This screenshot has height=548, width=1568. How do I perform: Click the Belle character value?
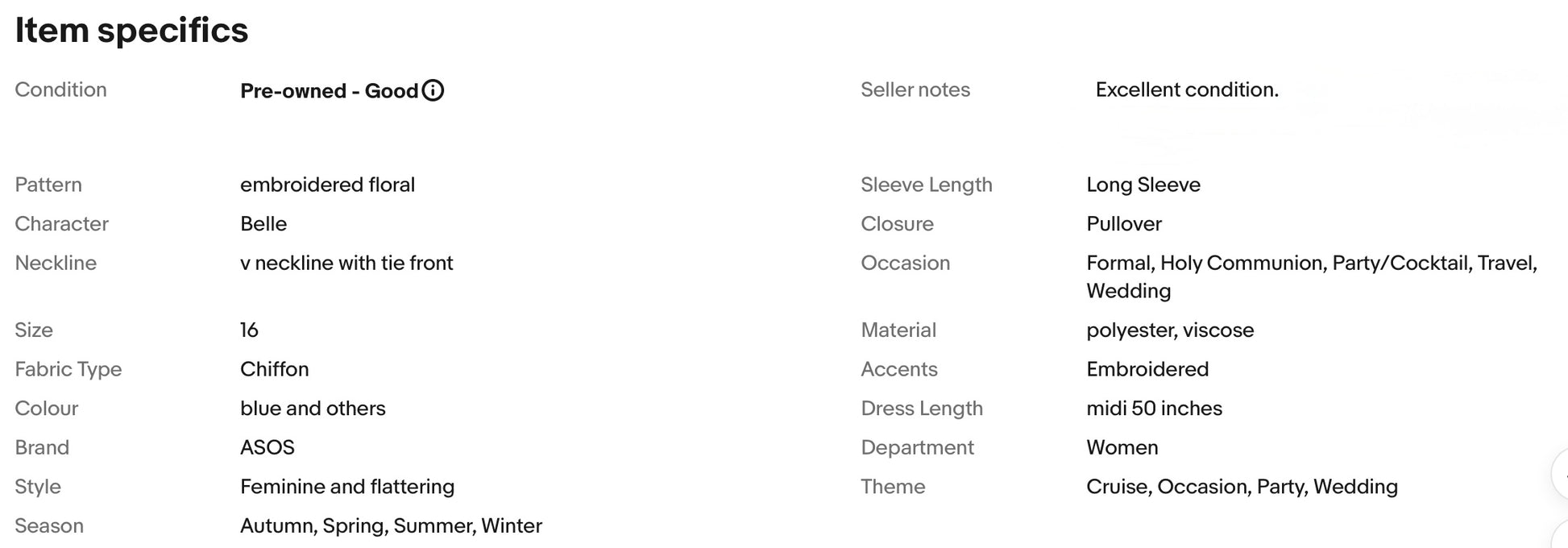tap(263, 224)
